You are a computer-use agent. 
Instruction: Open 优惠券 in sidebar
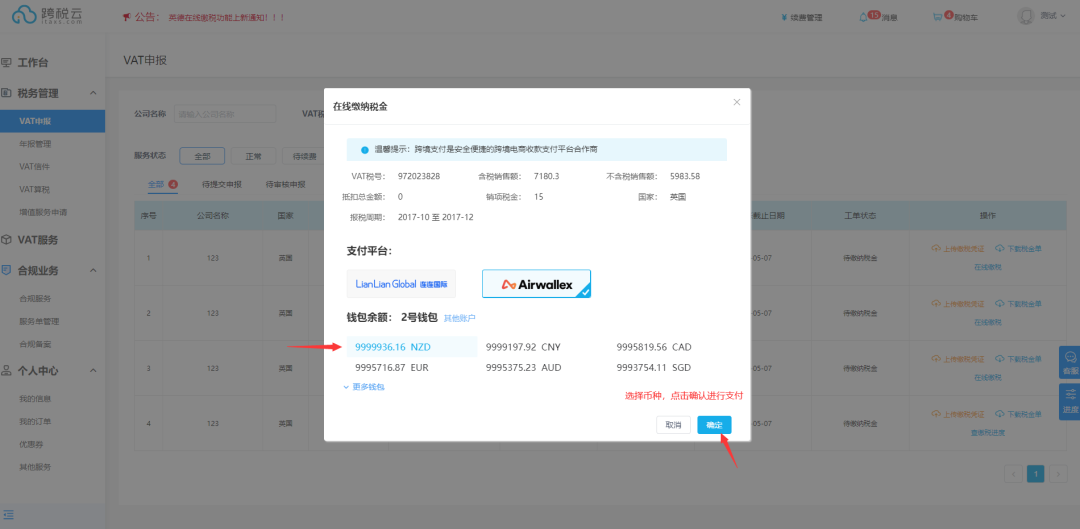click(x=31, y=444)
